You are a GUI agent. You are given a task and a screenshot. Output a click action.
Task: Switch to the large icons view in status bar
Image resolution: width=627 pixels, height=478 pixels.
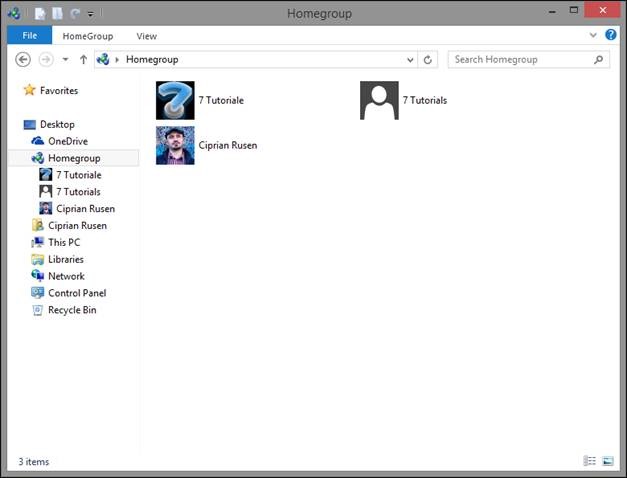(607, 461)
